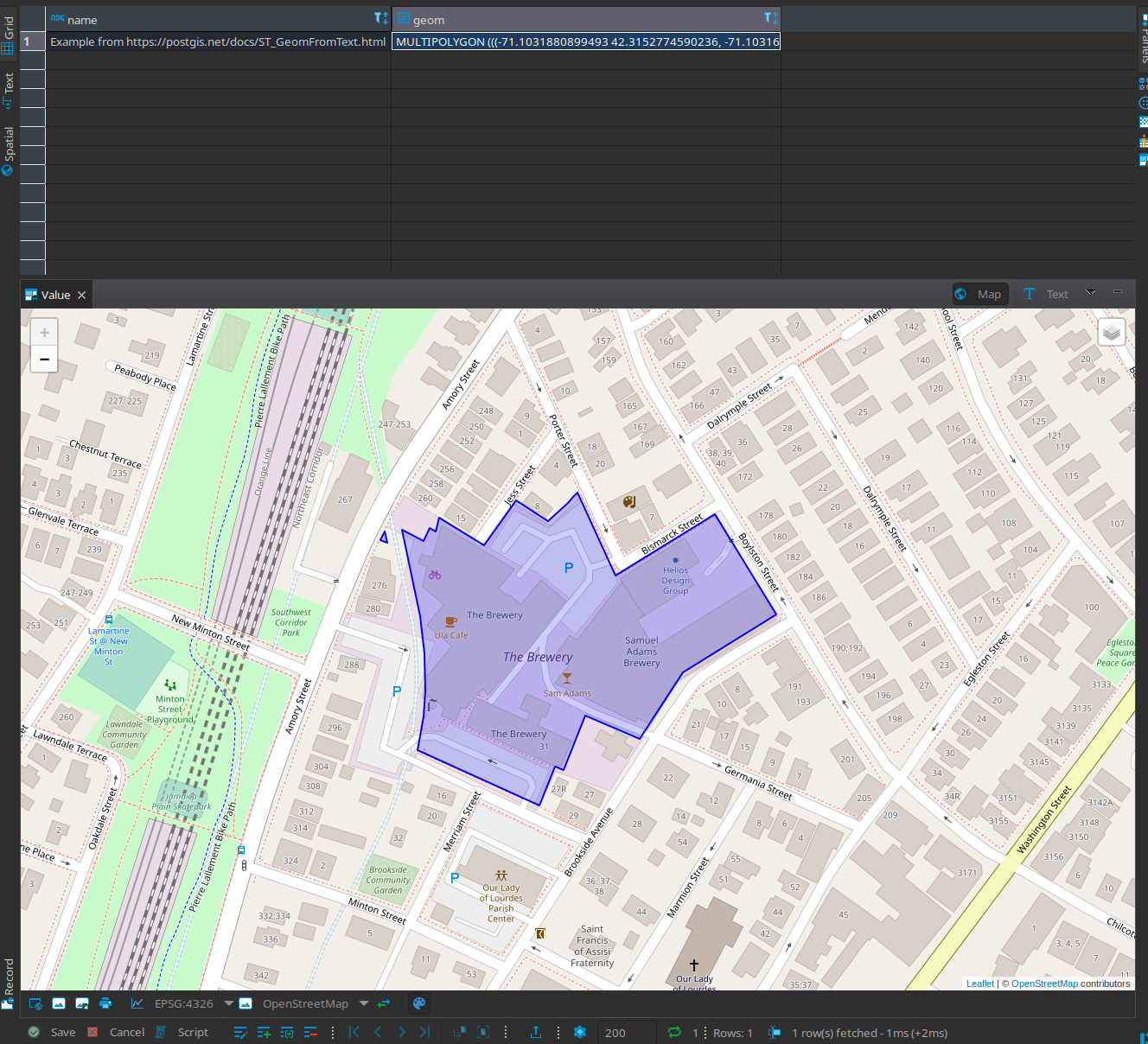This screenshot has height=1044, width=1148.
Task: Copy the map as a picture
Action: pyautogui.click(x=59, y=1003)
